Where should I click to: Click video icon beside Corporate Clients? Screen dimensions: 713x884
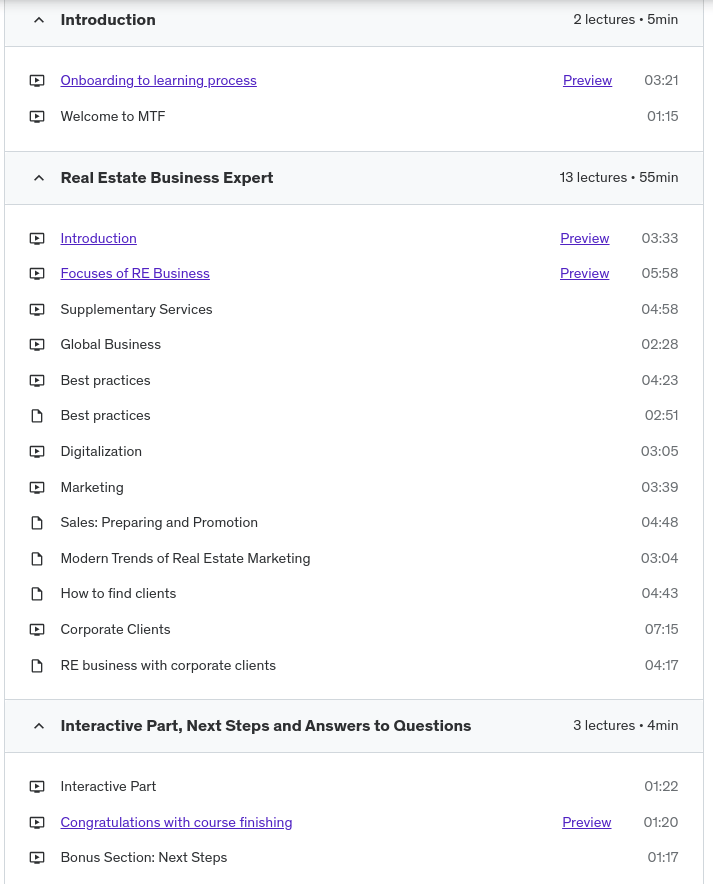(37, 630)
